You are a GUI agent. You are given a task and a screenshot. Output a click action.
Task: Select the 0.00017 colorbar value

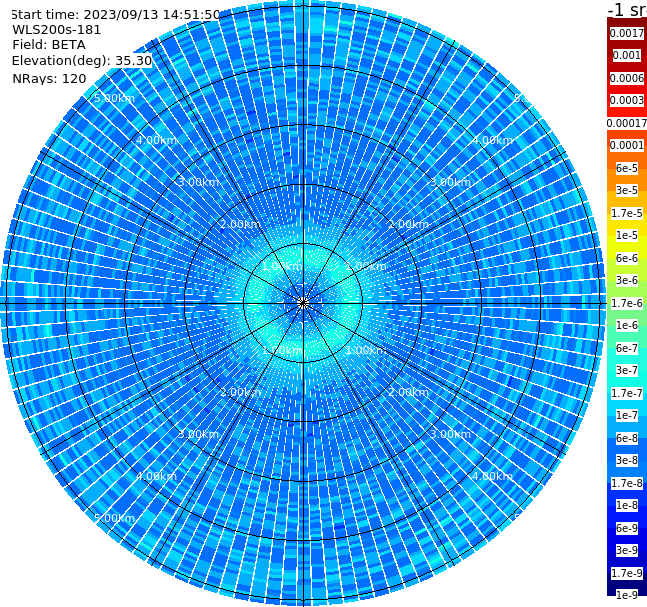tap(627, 123)
